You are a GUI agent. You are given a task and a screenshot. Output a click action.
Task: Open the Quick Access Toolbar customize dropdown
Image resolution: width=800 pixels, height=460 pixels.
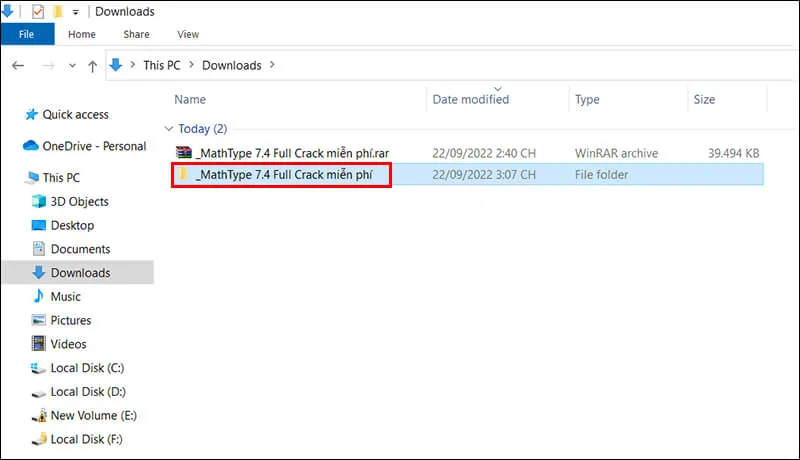pyautogui.click(x=76, y=12)
